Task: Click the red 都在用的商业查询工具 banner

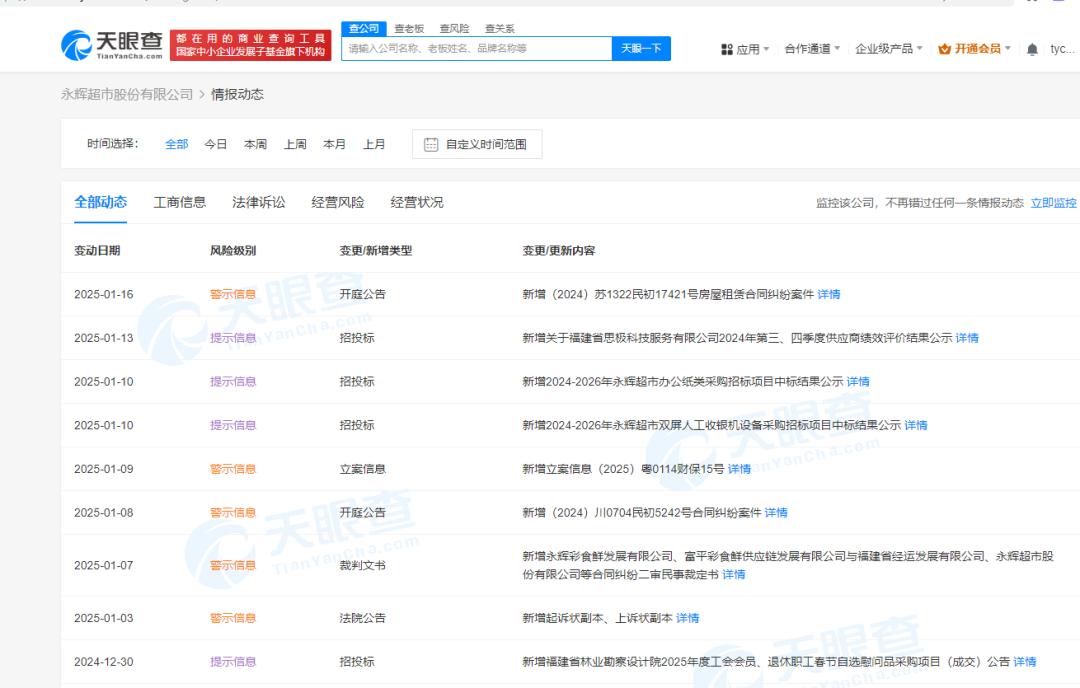Action: point(251,45)
